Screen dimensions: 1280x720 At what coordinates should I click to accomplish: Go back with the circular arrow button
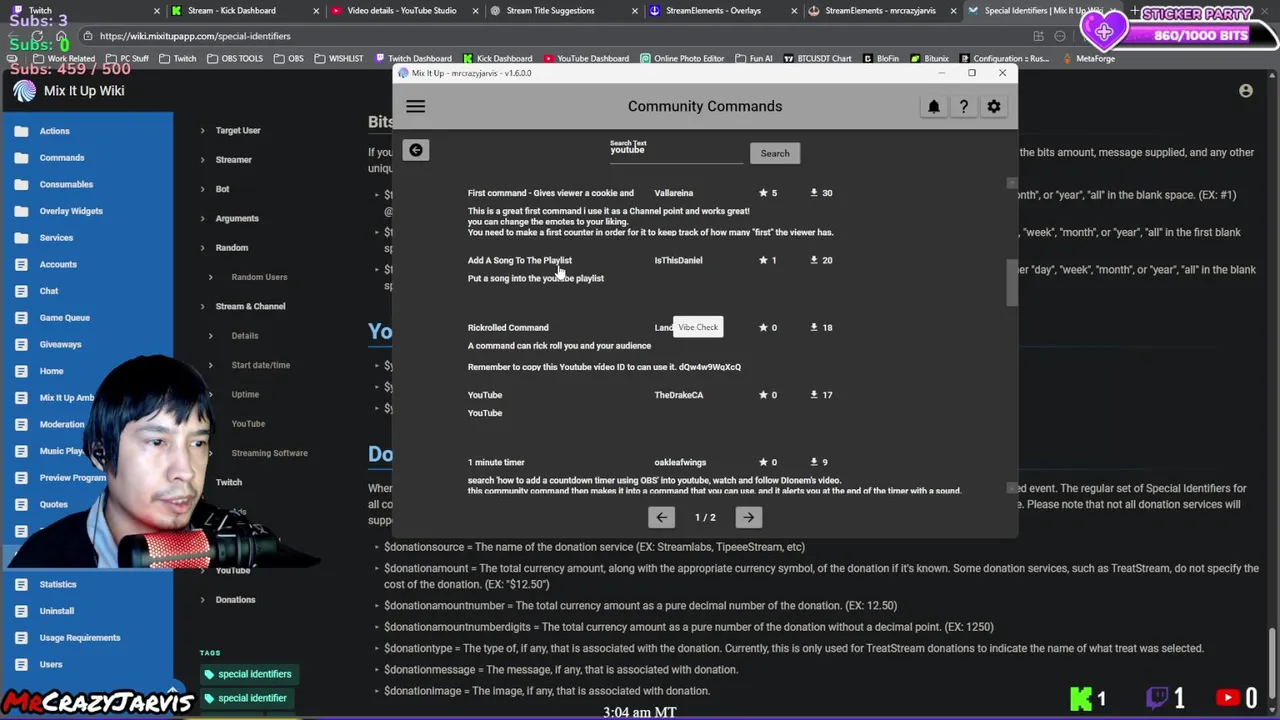tap(416, 150)
